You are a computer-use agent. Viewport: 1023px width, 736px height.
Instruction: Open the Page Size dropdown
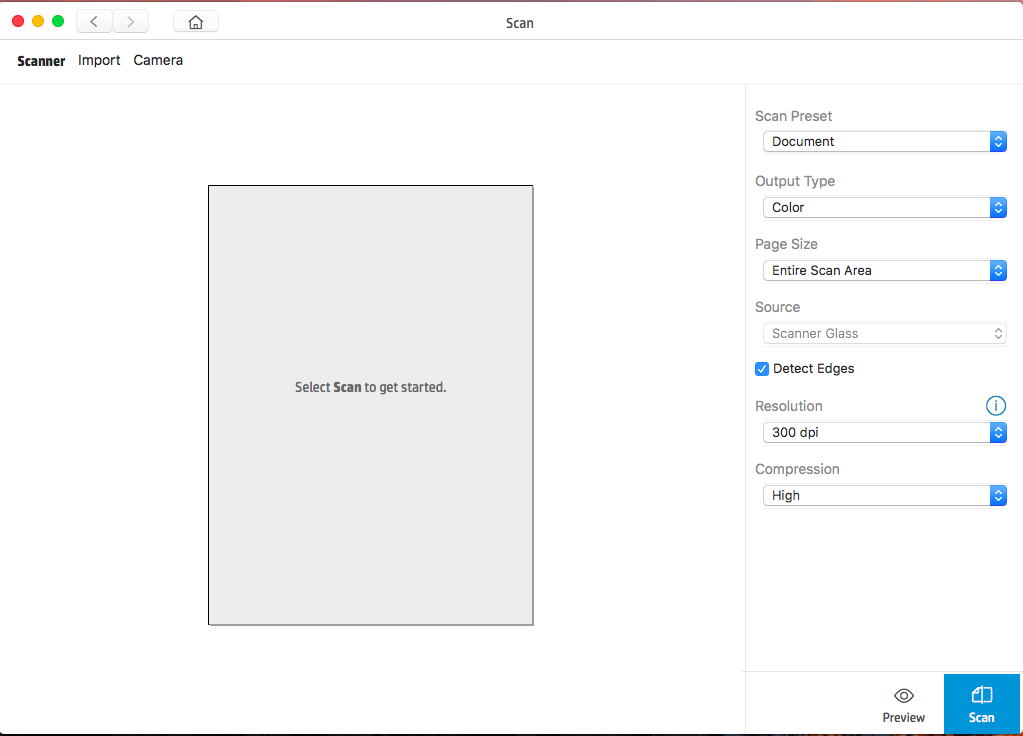pos(884,271)
